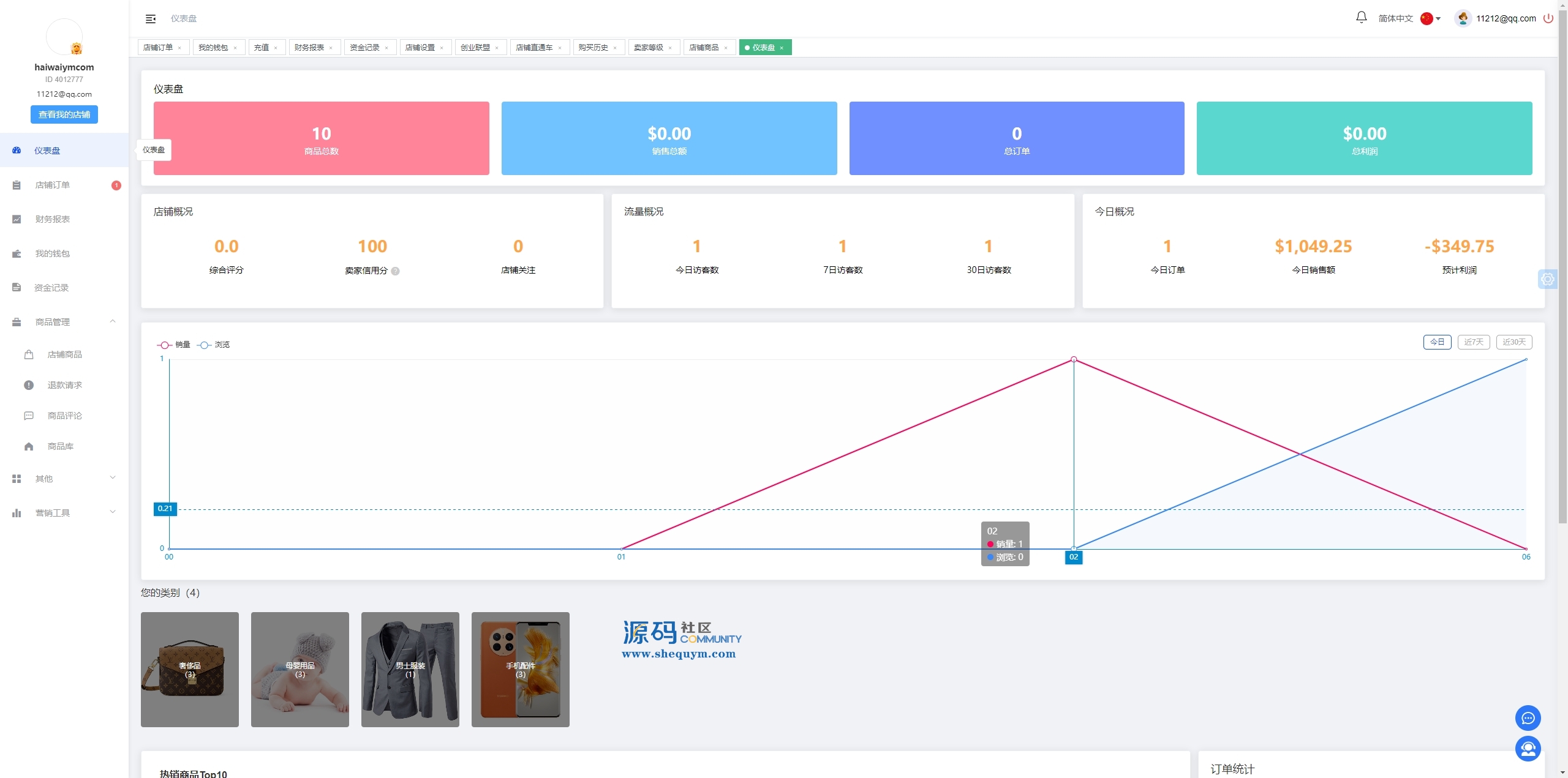
Task: Open notifications bell icon
Action: tap(1361, 18)
